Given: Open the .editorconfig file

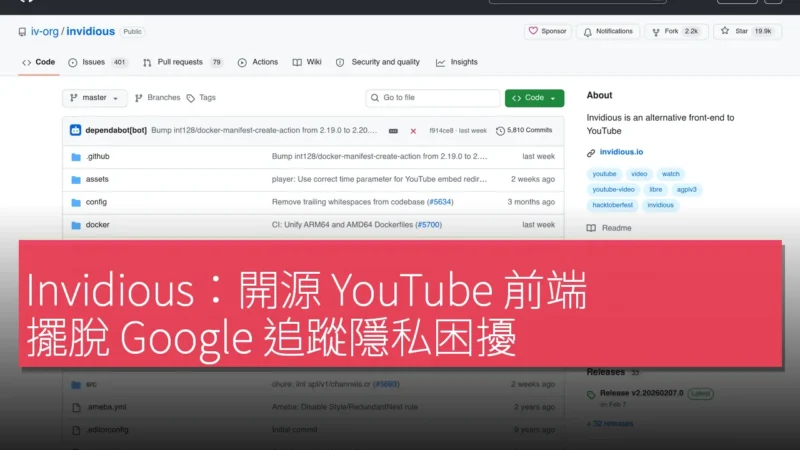Looking at the screenshot, I should [107, 430].
